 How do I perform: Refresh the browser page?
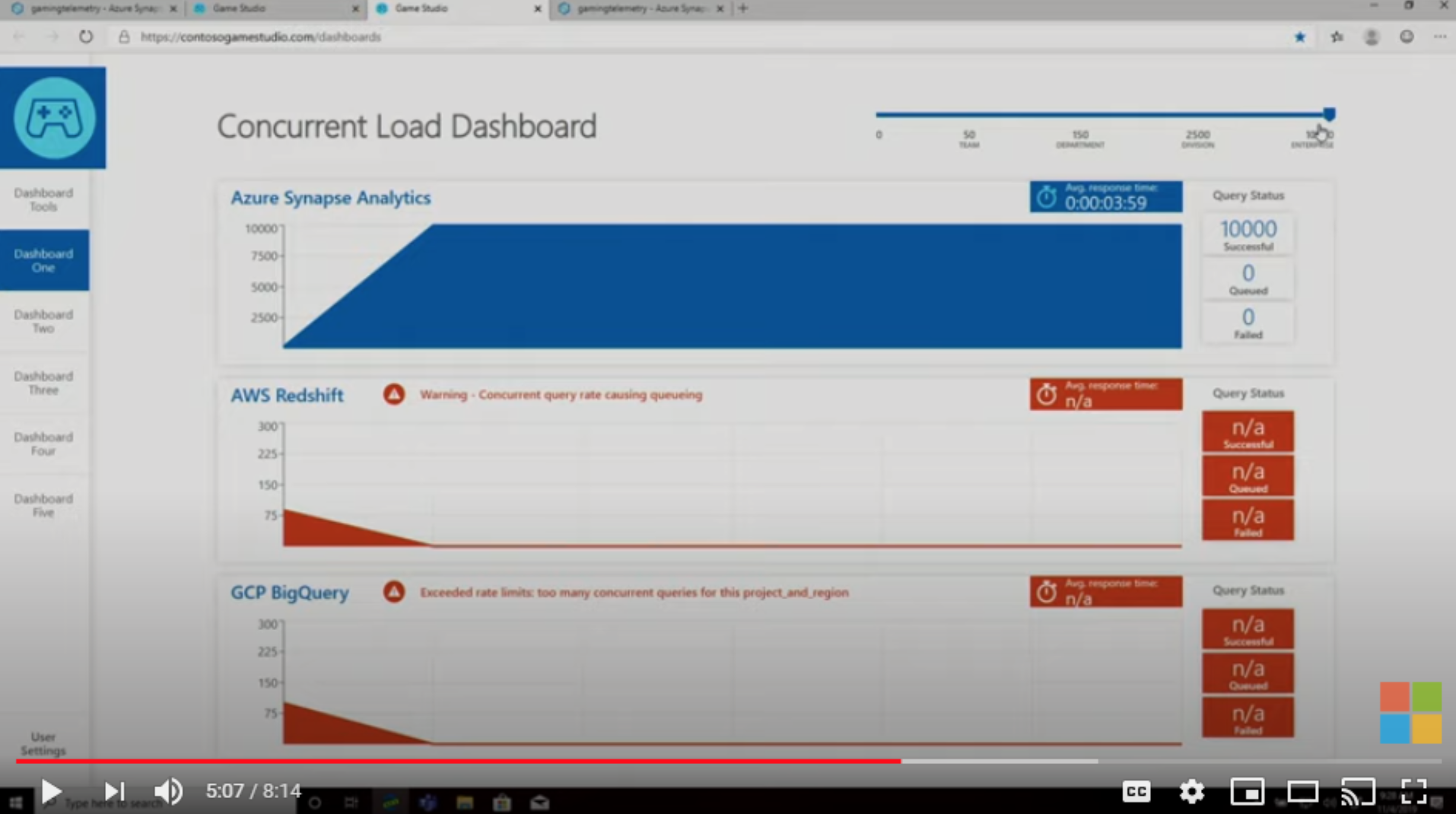click(86, 37)
